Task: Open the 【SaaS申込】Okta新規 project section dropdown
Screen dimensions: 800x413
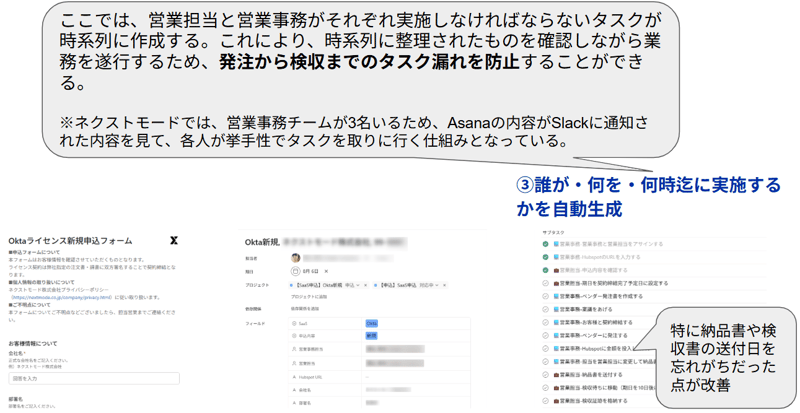Action: tap(358, 285)
